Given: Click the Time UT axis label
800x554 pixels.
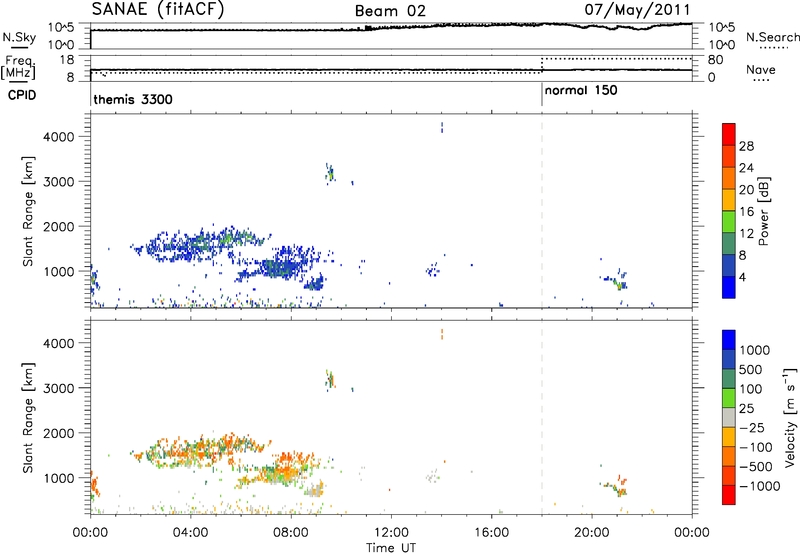Looking at the screenshot, I should [x=391, y=548].
